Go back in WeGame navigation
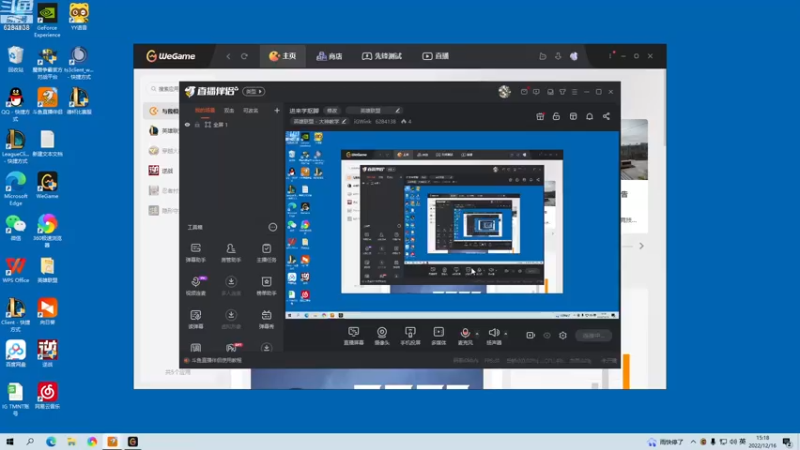The height and width of the screenshot is (450, 800). click(228, 56)
